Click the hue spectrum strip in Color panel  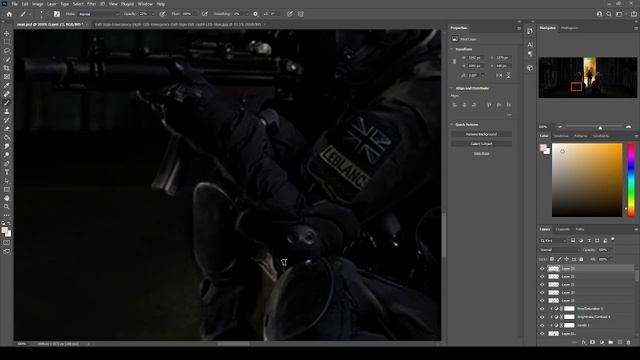click(631, 180)
